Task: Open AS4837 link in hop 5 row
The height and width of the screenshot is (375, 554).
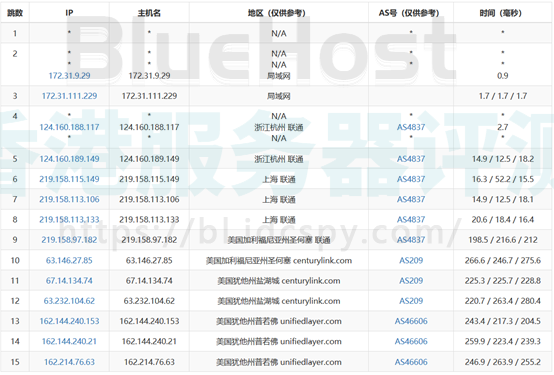Action: (411, 159)
